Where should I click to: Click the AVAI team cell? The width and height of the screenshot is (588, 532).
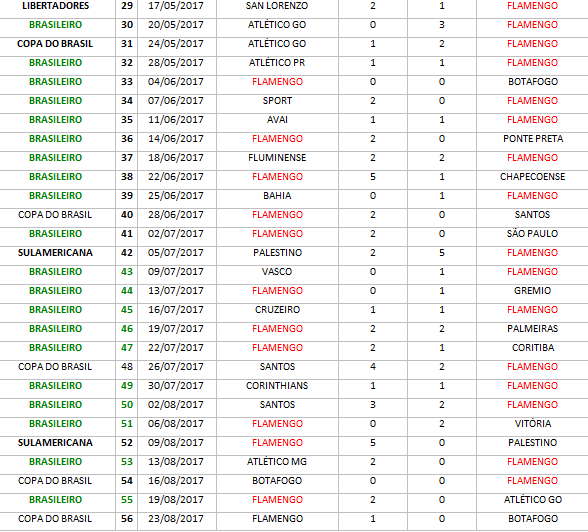[x=277, y=120]
